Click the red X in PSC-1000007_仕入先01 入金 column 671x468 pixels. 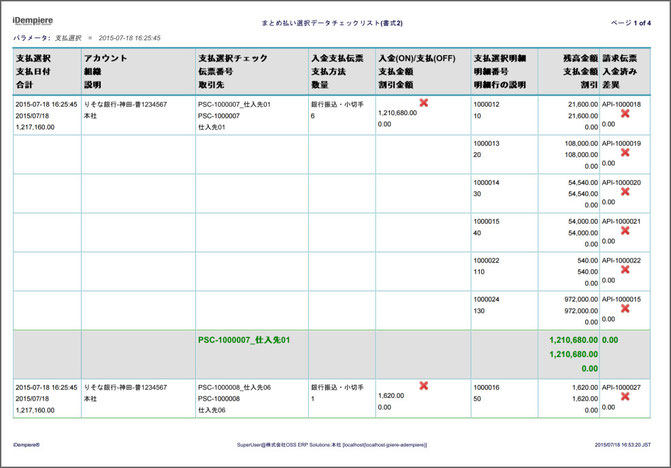click(424, 103)
